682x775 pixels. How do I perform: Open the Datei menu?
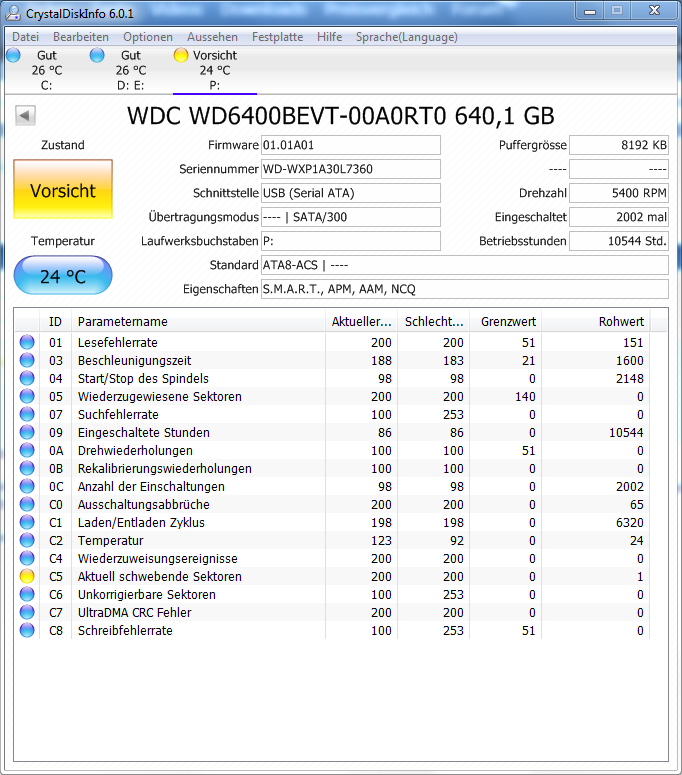(x=25, y=37)
